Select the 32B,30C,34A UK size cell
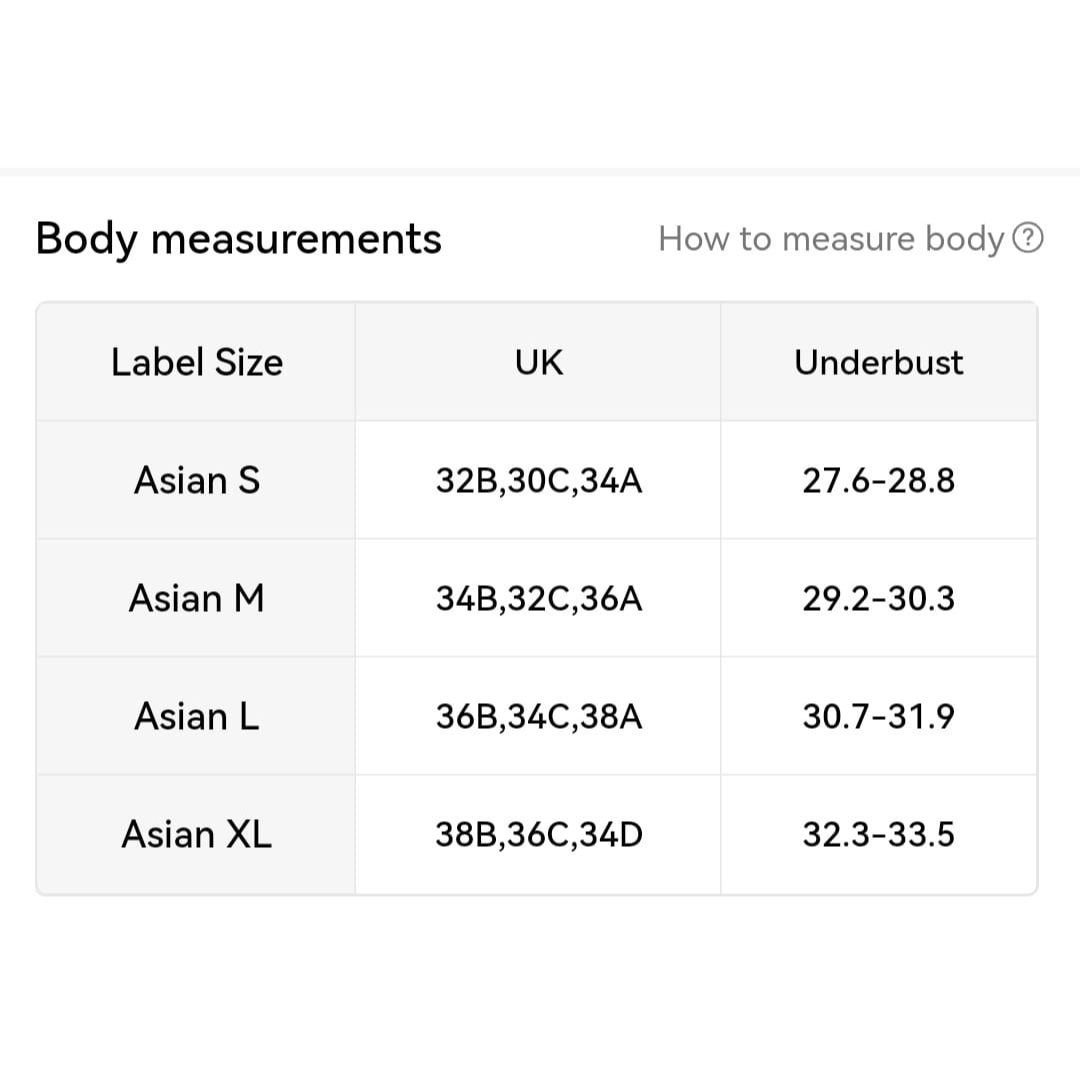Image resolution: width=1080 pixels, height=1080 pixels. click(x=539, y=480)
